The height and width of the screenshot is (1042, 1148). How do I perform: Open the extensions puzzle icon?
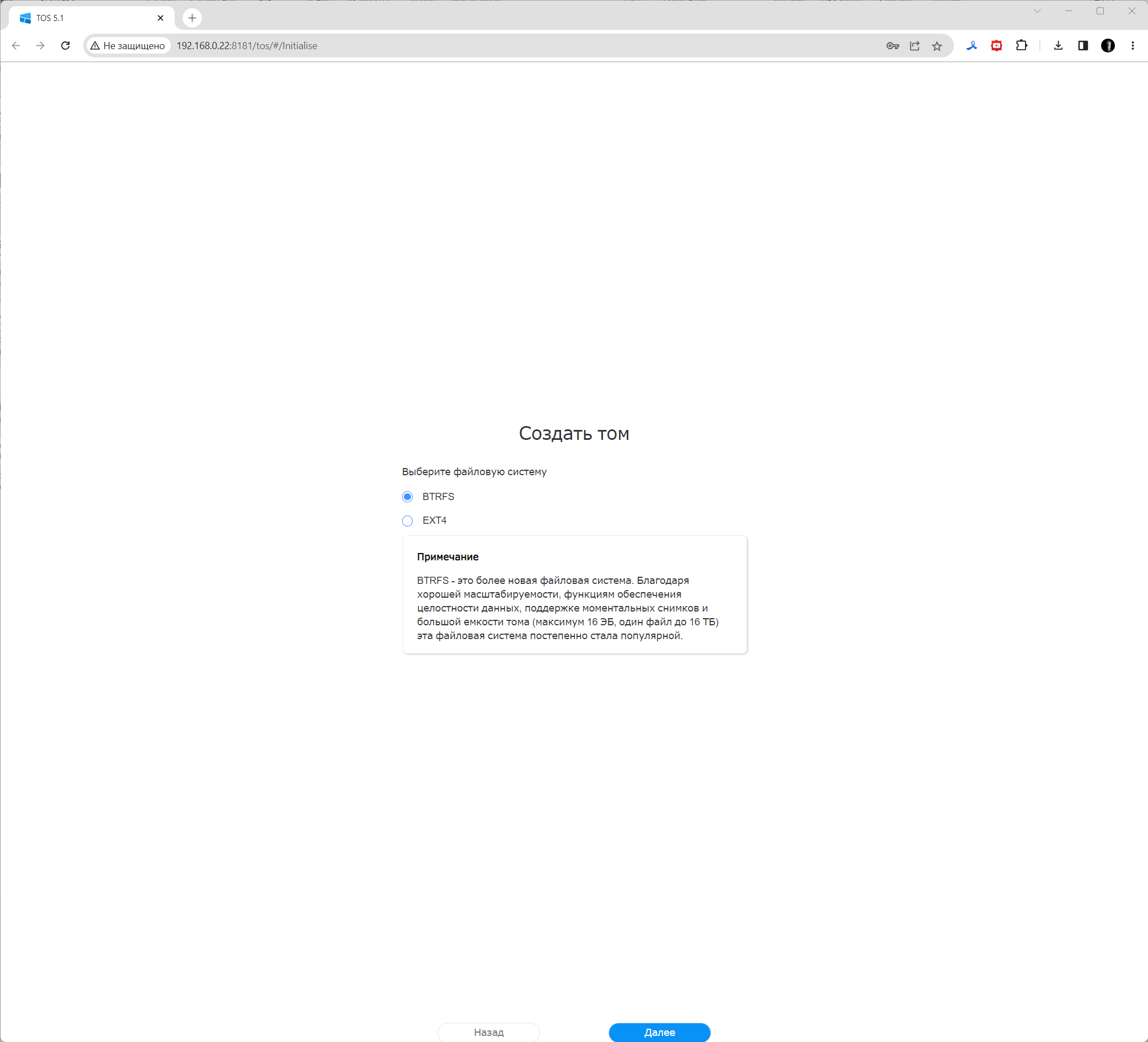[x=1022, y=46]
